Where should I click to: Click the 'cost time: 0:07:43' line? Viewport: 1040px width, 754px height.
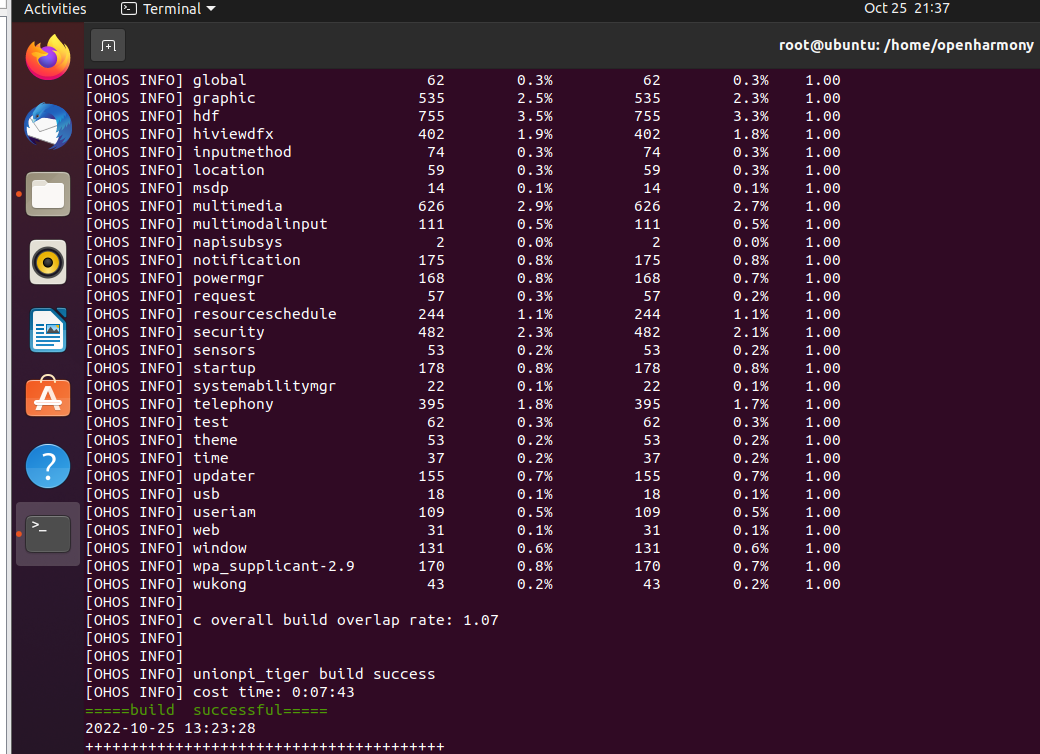pos(273,692)
